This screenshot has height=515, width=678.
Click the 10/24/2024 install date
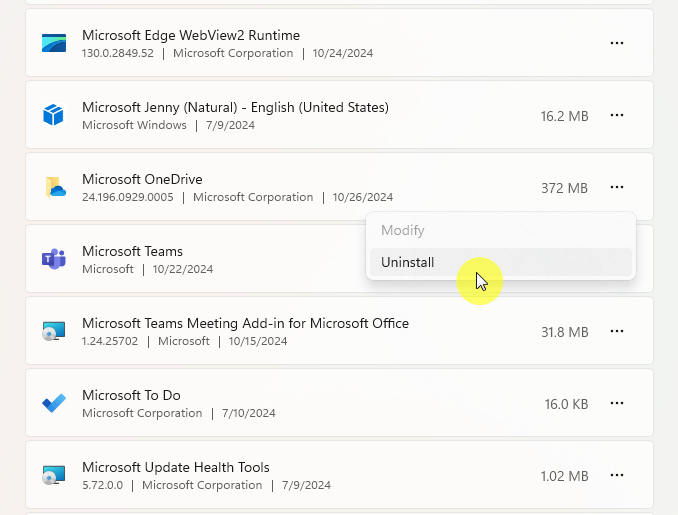click(342, 53)
